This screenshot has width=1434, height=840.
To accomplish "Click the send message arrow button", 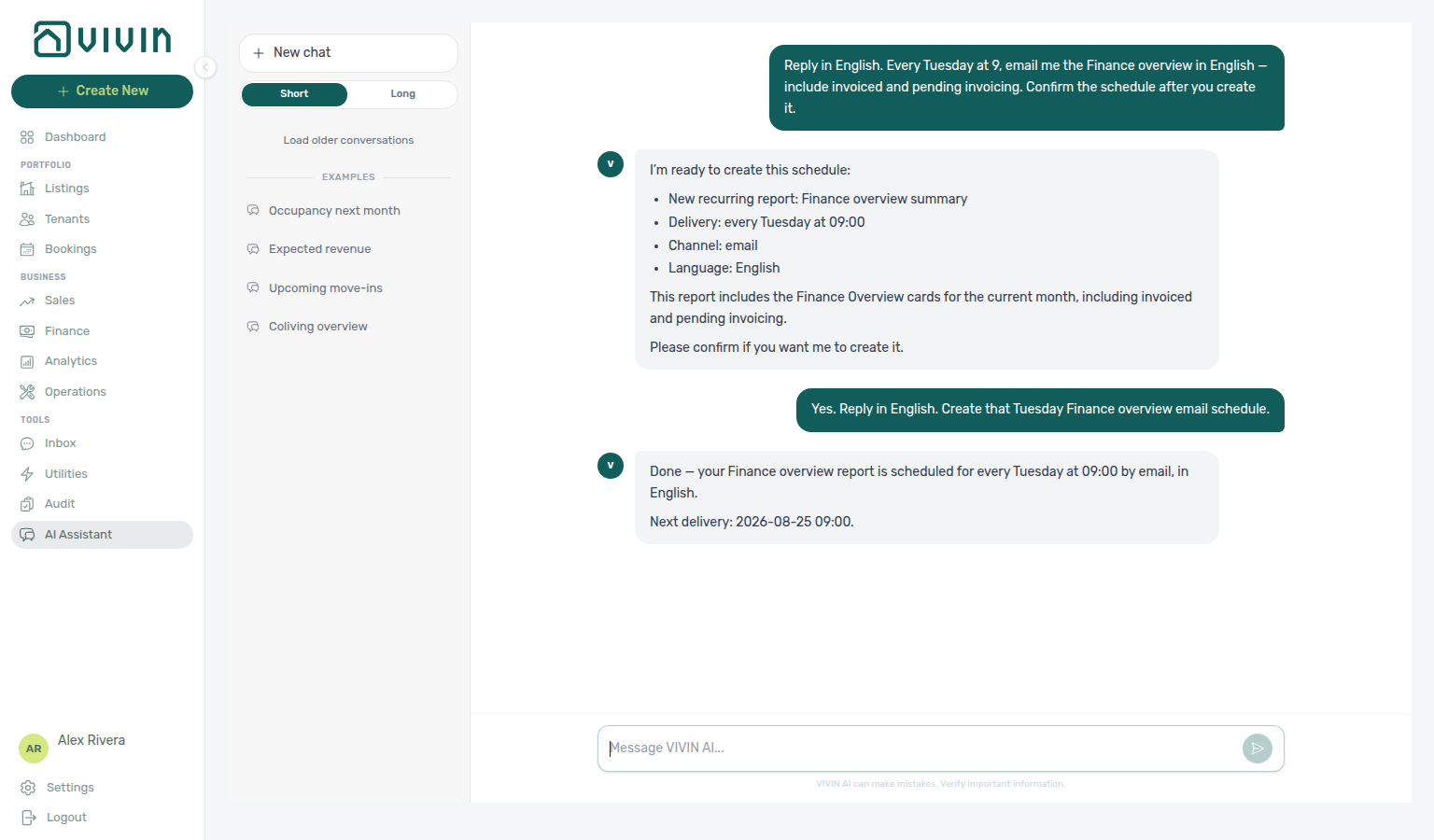I will tap(1258, 749).
